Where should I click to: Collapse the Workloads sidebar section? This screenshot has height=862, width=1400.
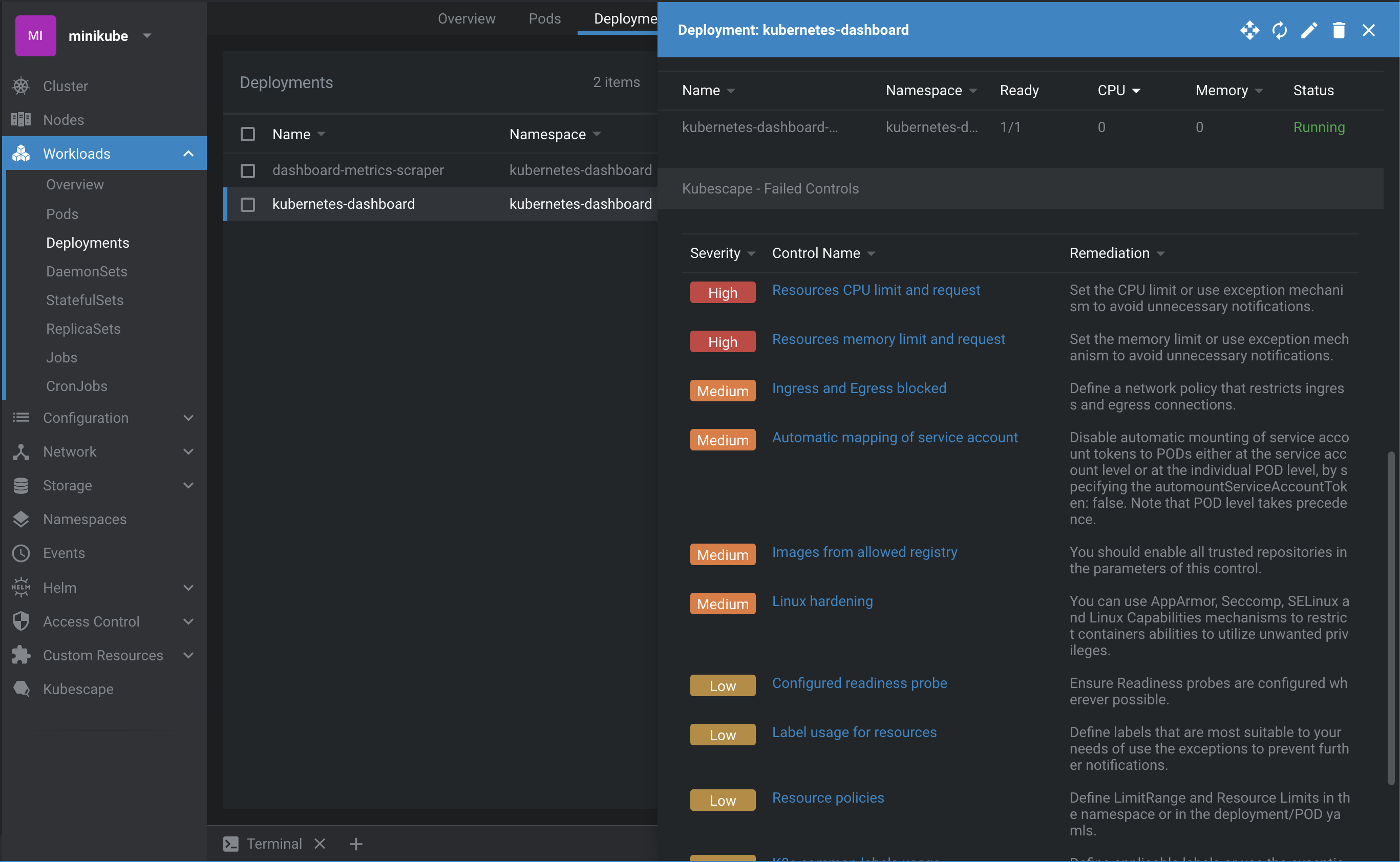(188, 154)
